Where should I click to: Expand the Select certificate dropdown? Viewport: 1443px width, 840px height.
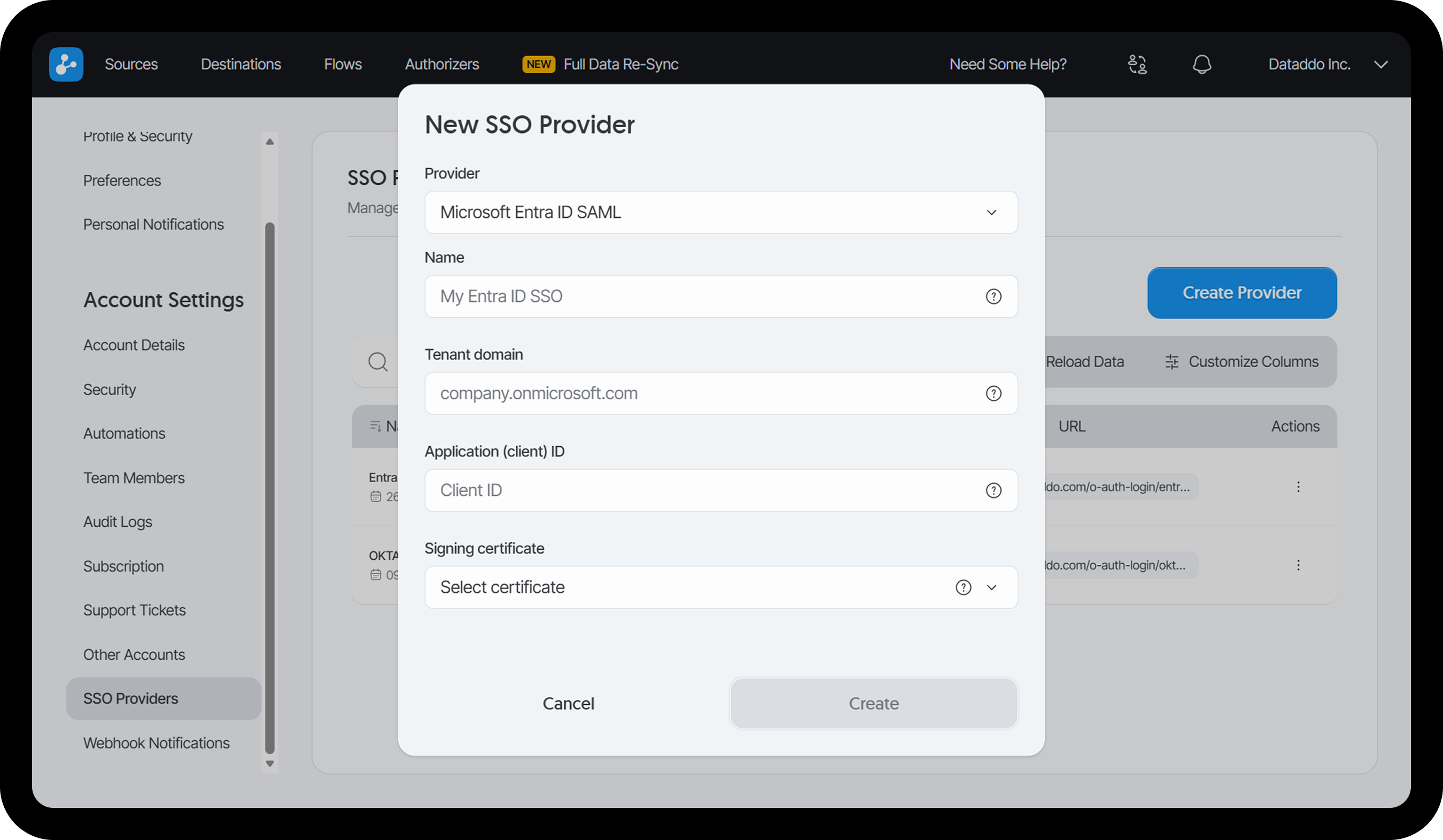click(x=992, y=587)
